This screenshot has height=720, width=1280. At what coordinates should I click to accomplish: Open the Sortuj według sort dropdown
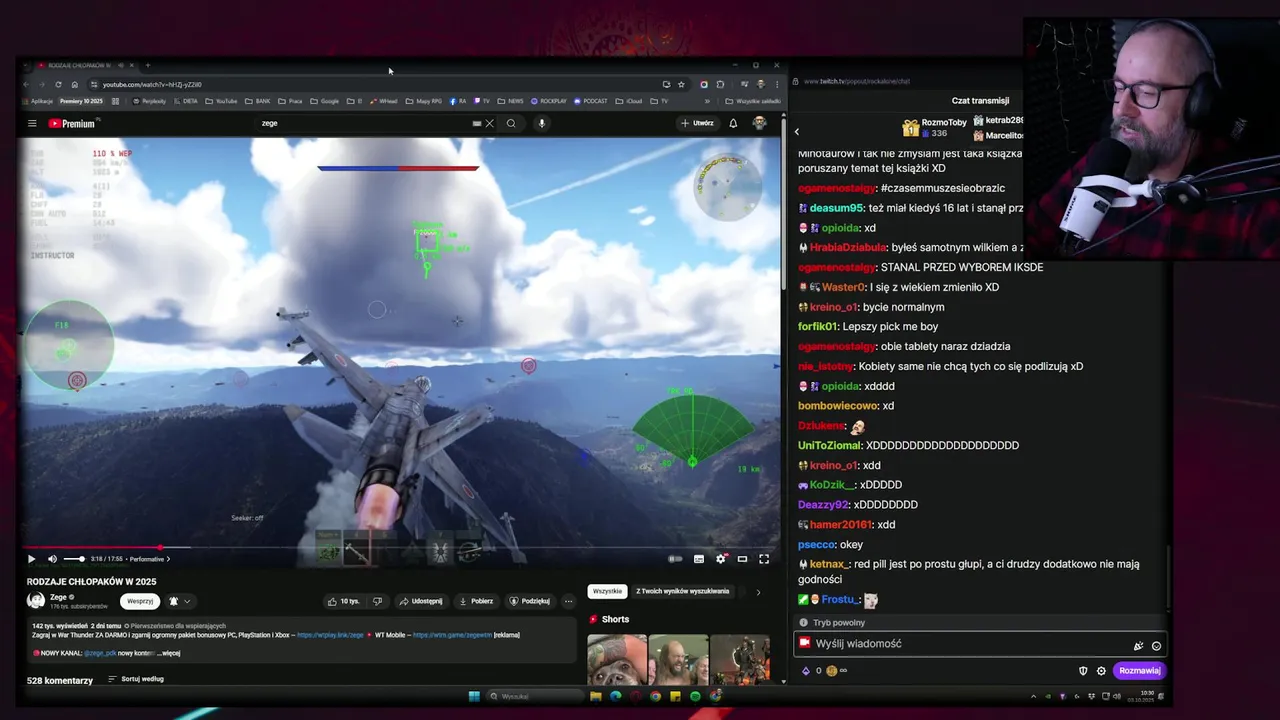click(x=136, y=679)
